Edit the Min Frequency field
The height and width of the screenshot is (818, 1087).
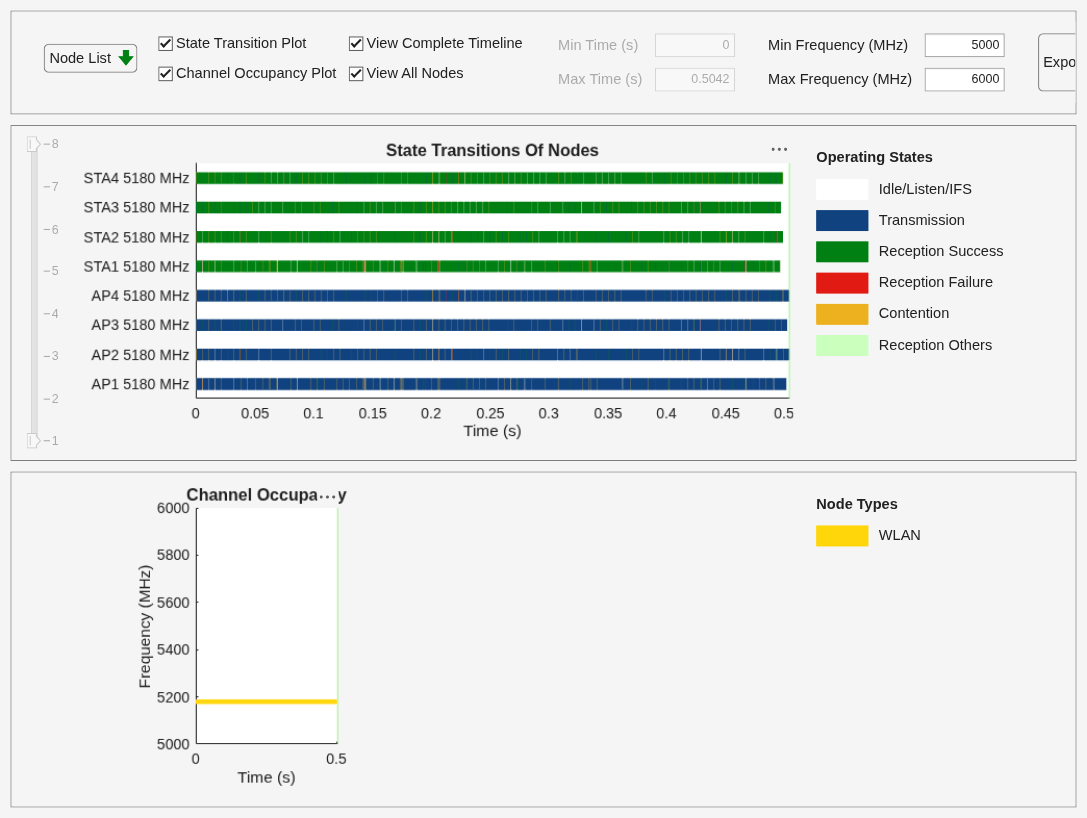pyautogui.click(x=964, y=45)
